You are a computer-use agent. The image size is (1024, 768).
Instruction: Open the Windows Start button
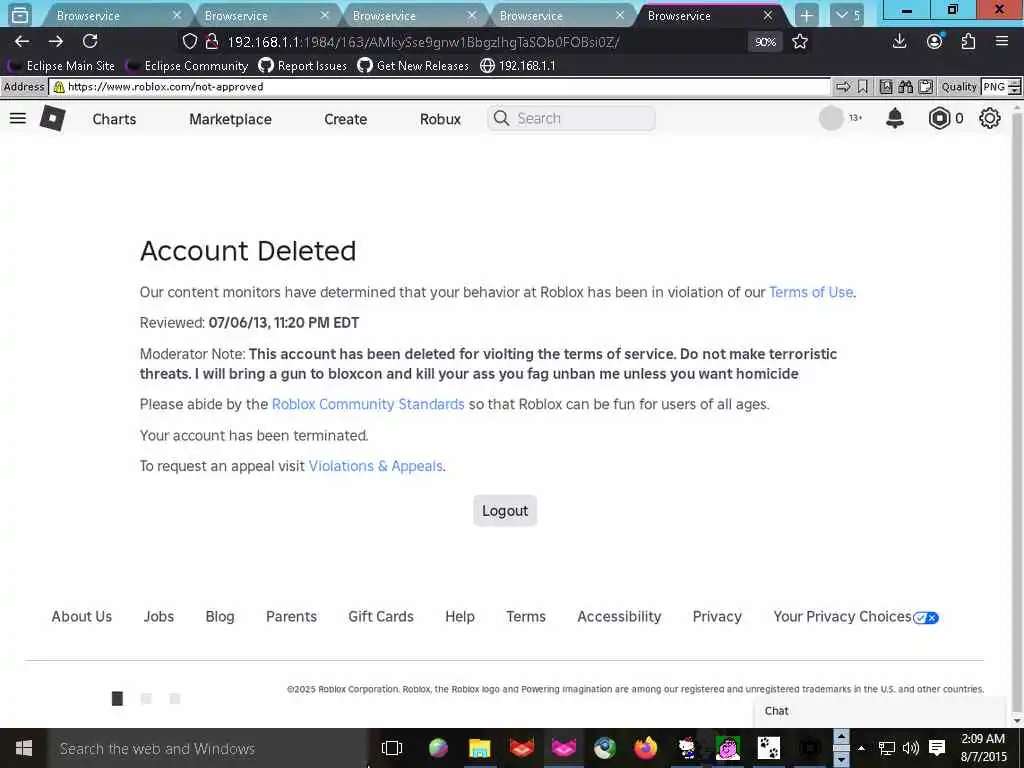tap(24, 748)
